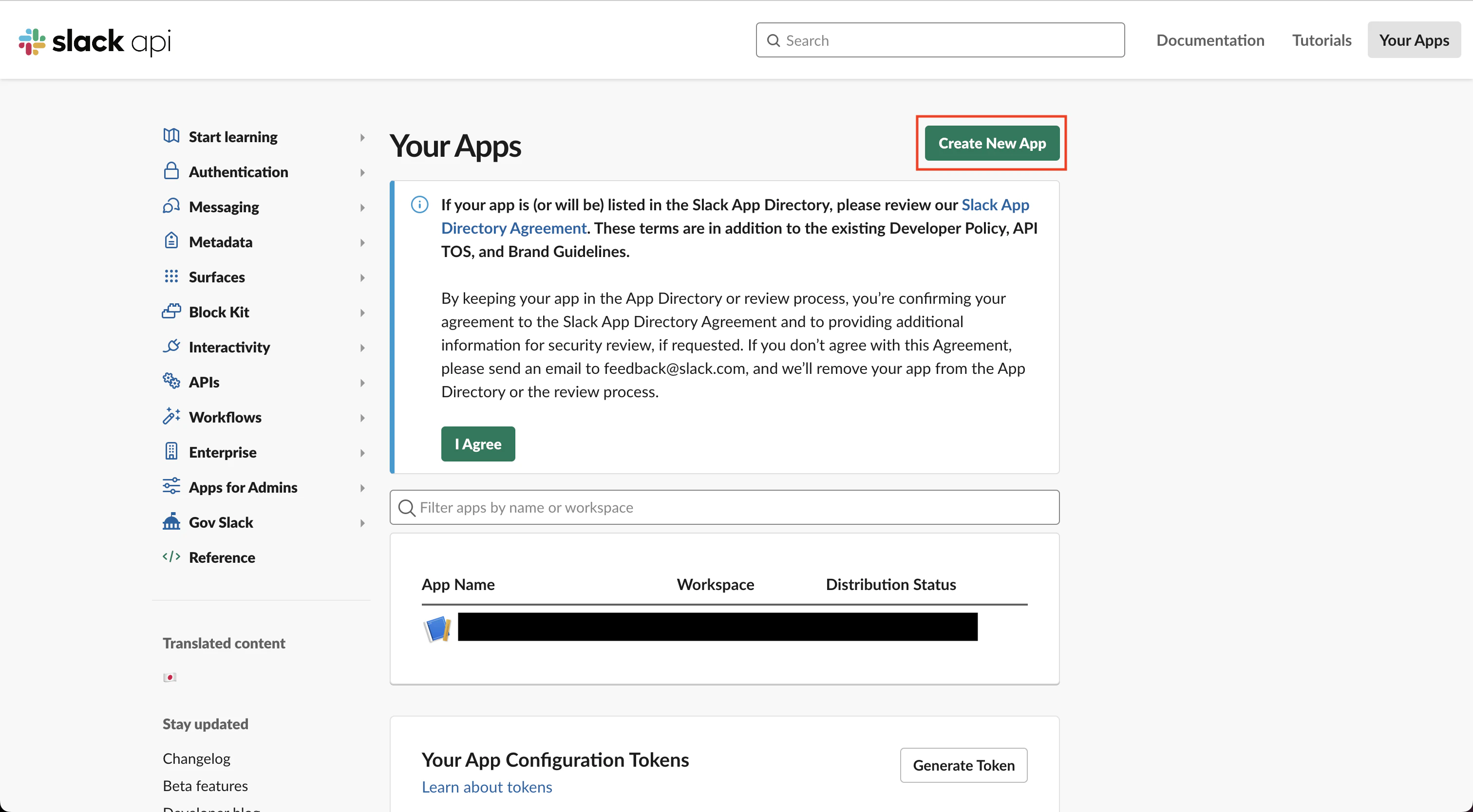Click the Distribution Status column header
Image resolution: width=1473 pixels, height=812 pixels.
tap(891, 584)
